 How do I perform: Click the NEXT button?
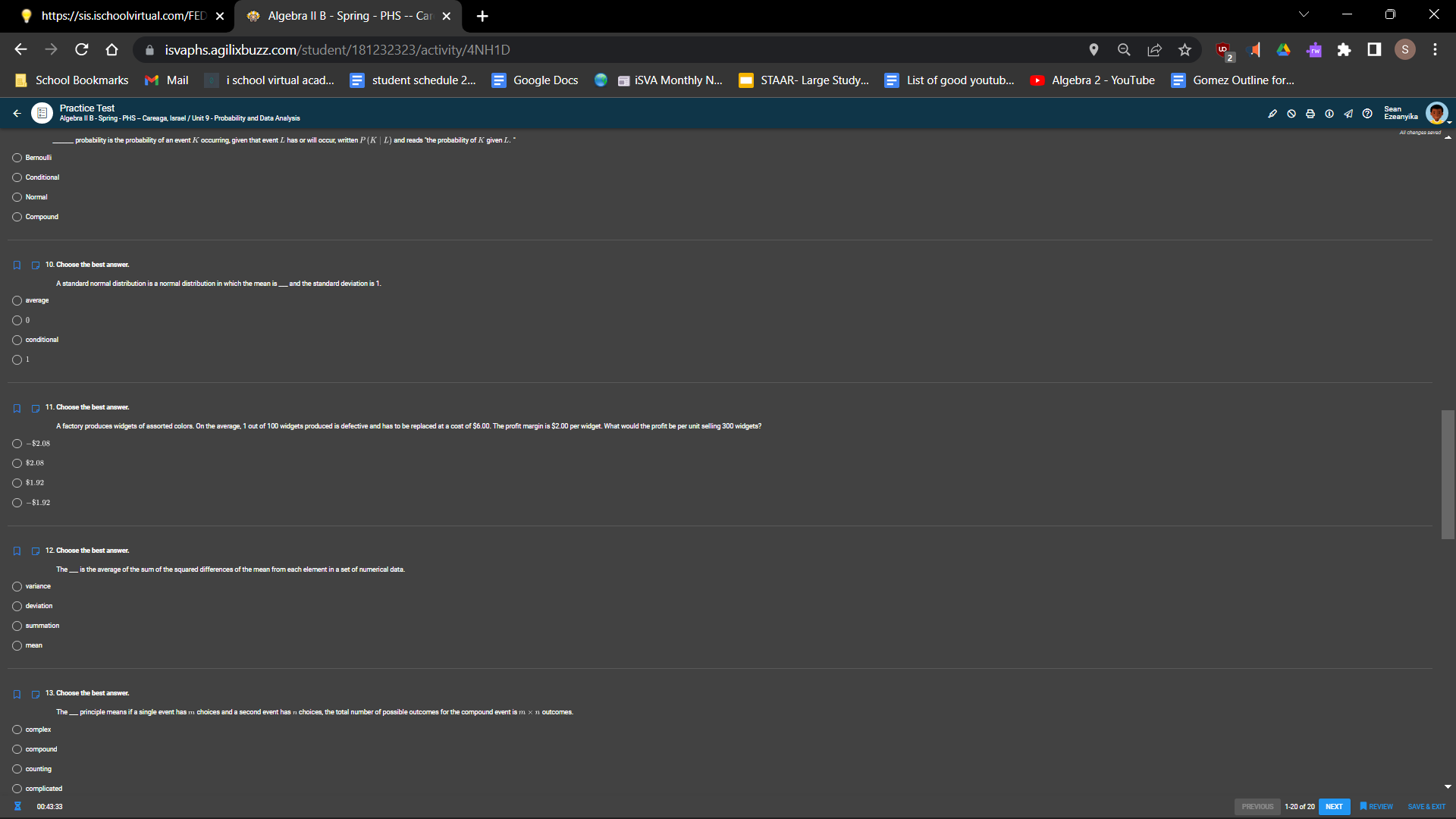1334,807
